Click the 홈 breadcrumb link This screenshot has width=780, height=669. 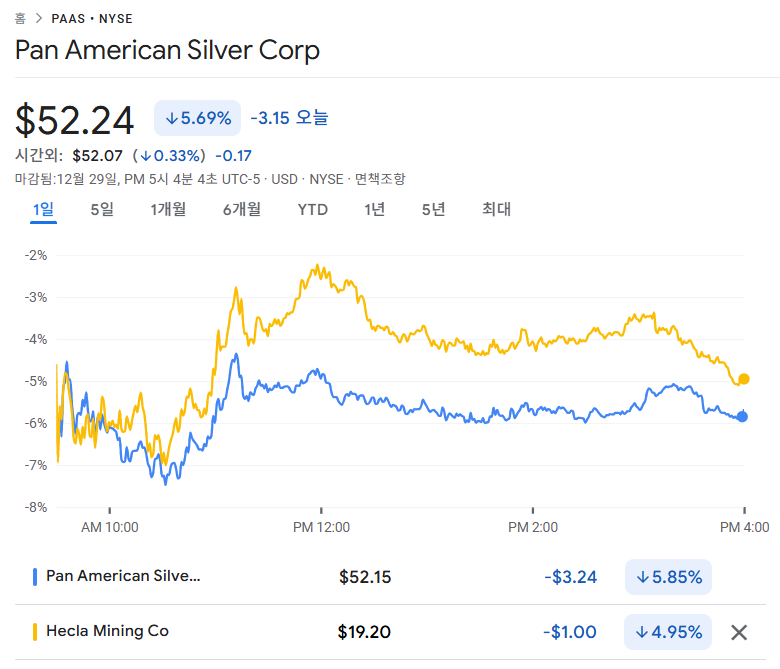20,19
